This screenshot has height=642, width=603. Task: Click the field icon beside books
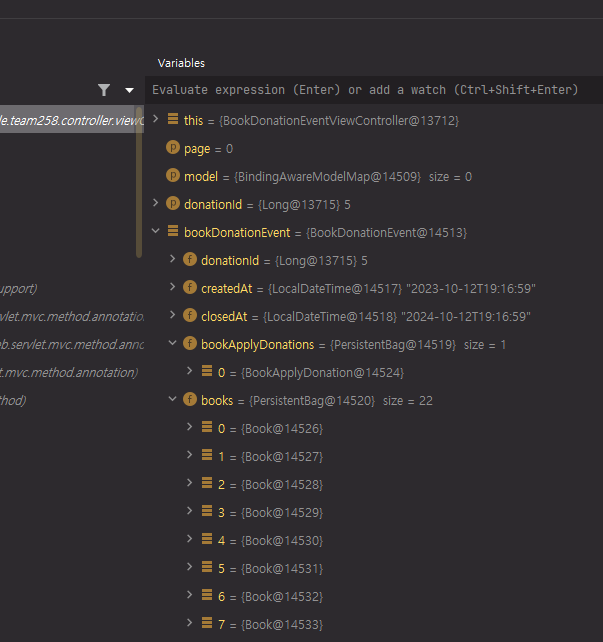point(190,399)
